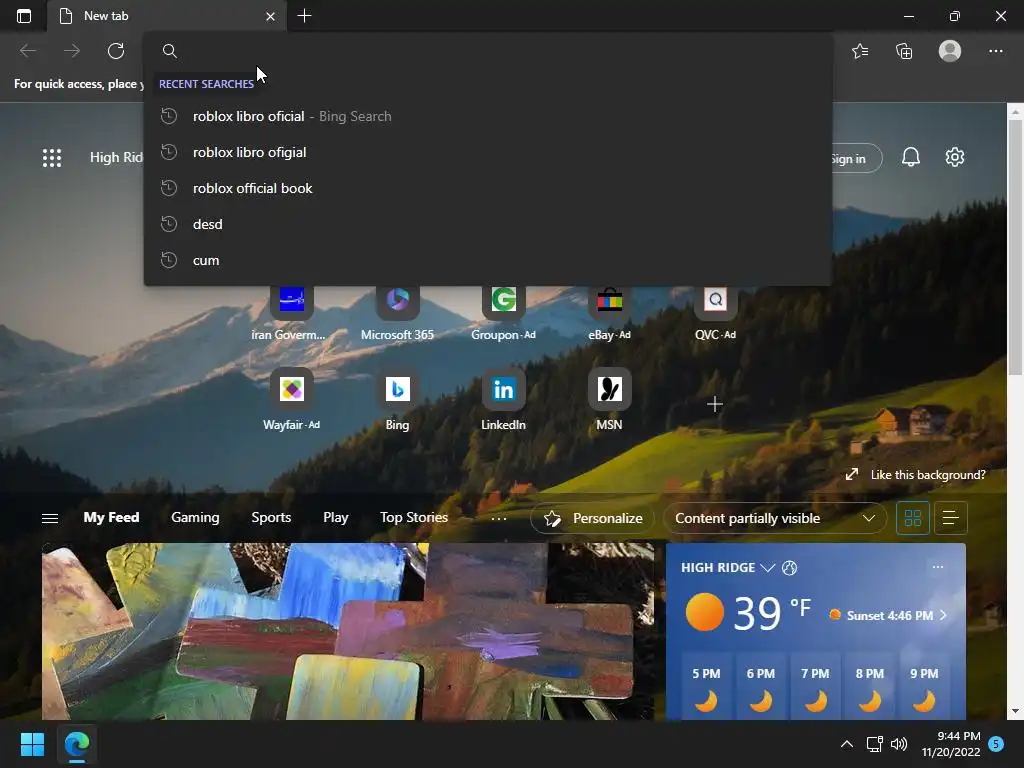The height and width of the screenshot is (768, 1024).
Task: Open the Bing quick link tile
Action: (397, 400)
